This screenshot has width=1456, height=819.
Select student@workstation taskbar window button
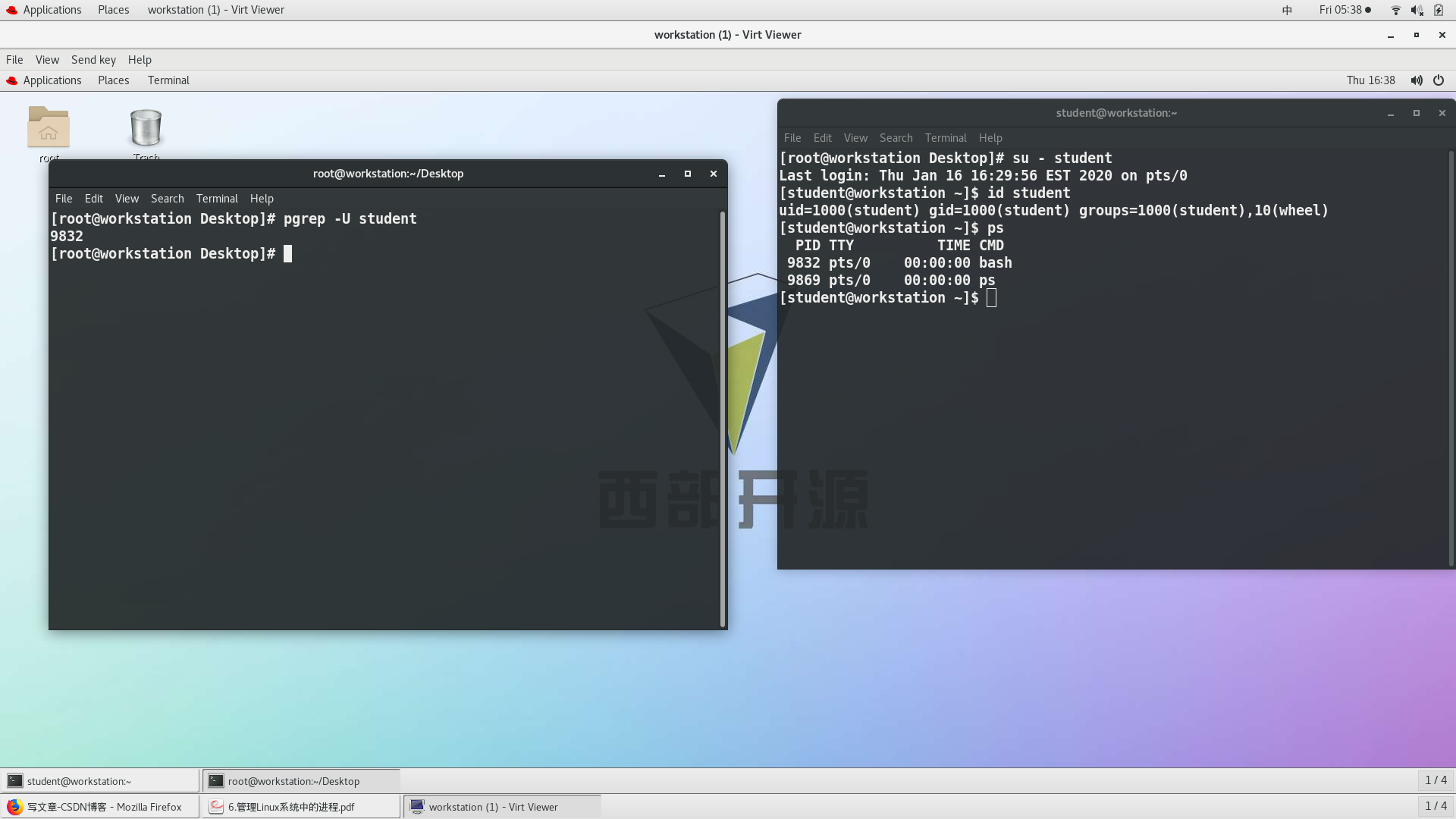(x=100, y=781)
